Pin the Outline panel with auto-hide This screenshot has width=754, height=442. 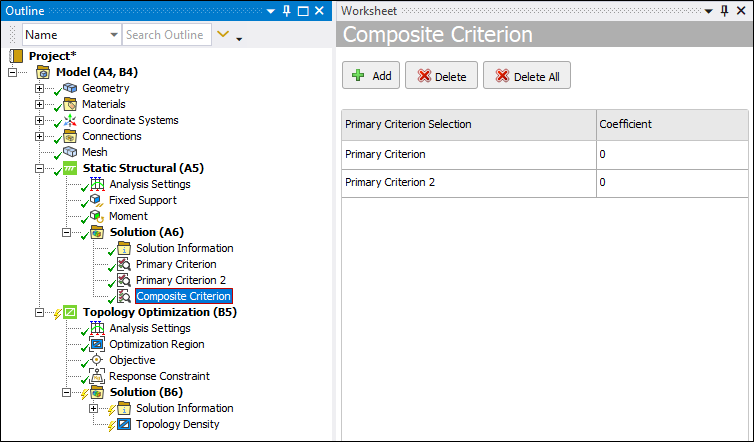287,10
